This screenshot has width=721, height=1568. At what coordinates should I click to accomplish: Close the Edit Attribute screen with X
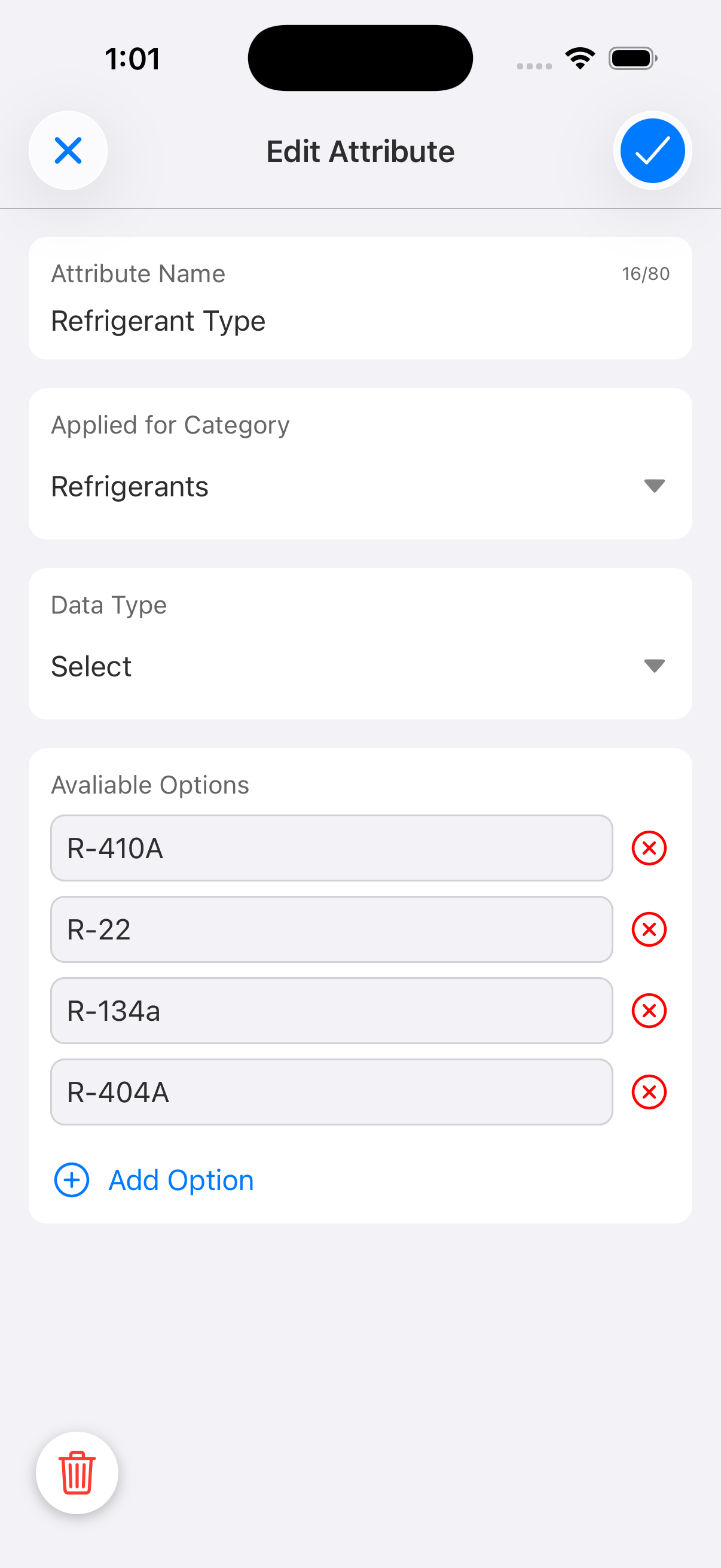68,151
